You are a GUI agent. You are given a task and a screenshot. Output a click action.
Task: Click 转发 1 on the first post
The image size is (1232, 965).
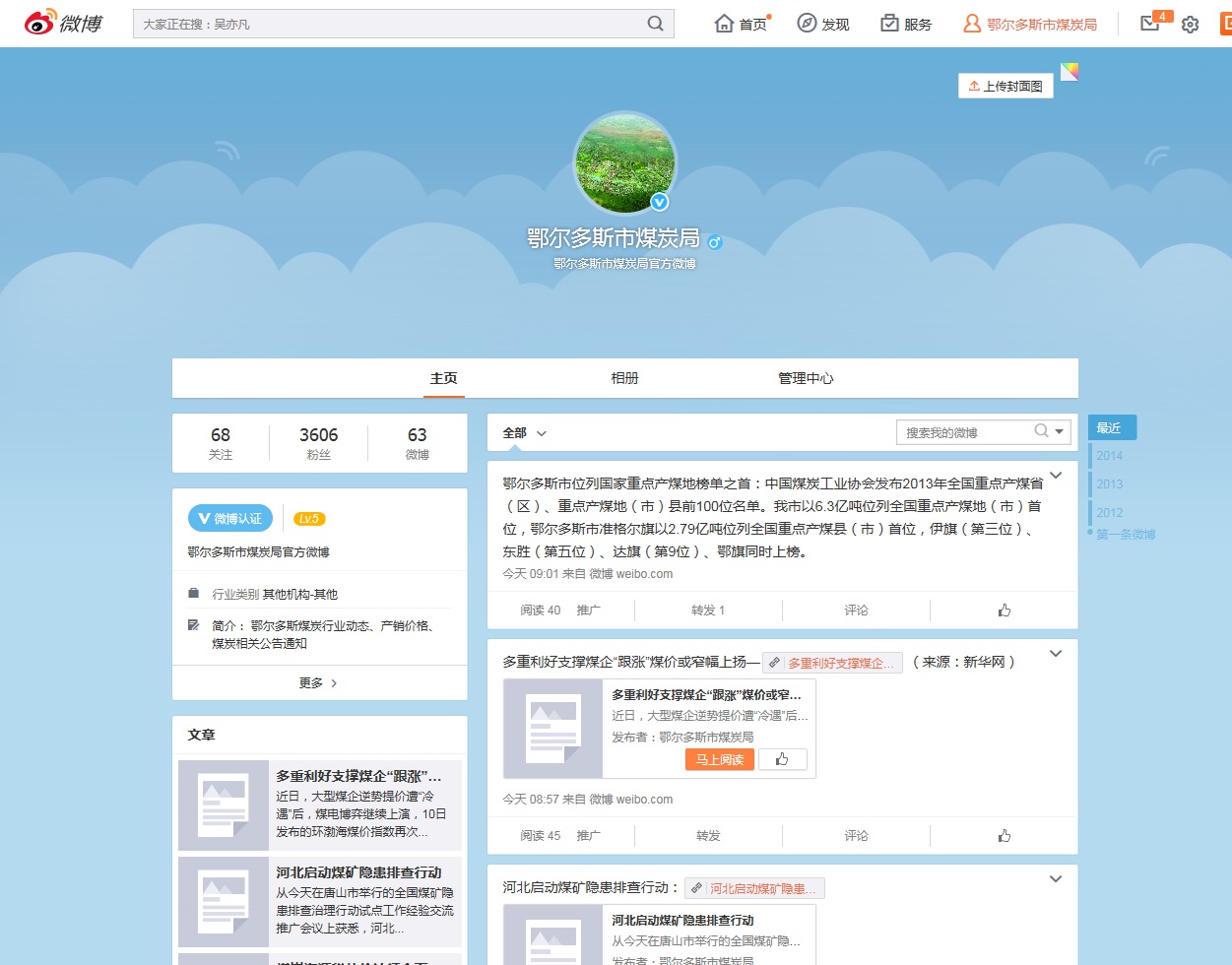708,611
